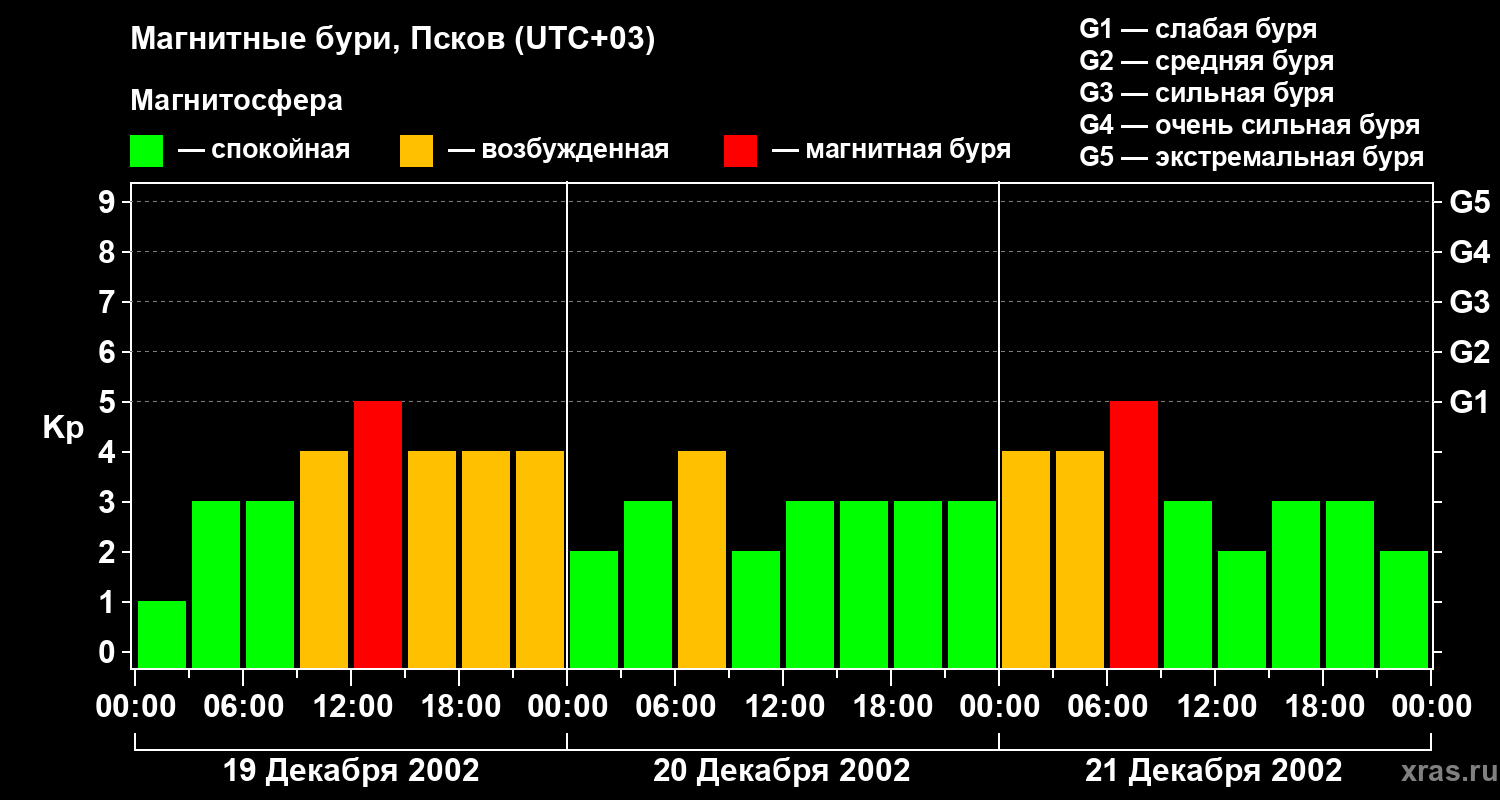Viewport: 1500px width, 800px height.
Task: Click the legend line 'G1 — слабая буря'
Action: click(x=1198, y=29)
